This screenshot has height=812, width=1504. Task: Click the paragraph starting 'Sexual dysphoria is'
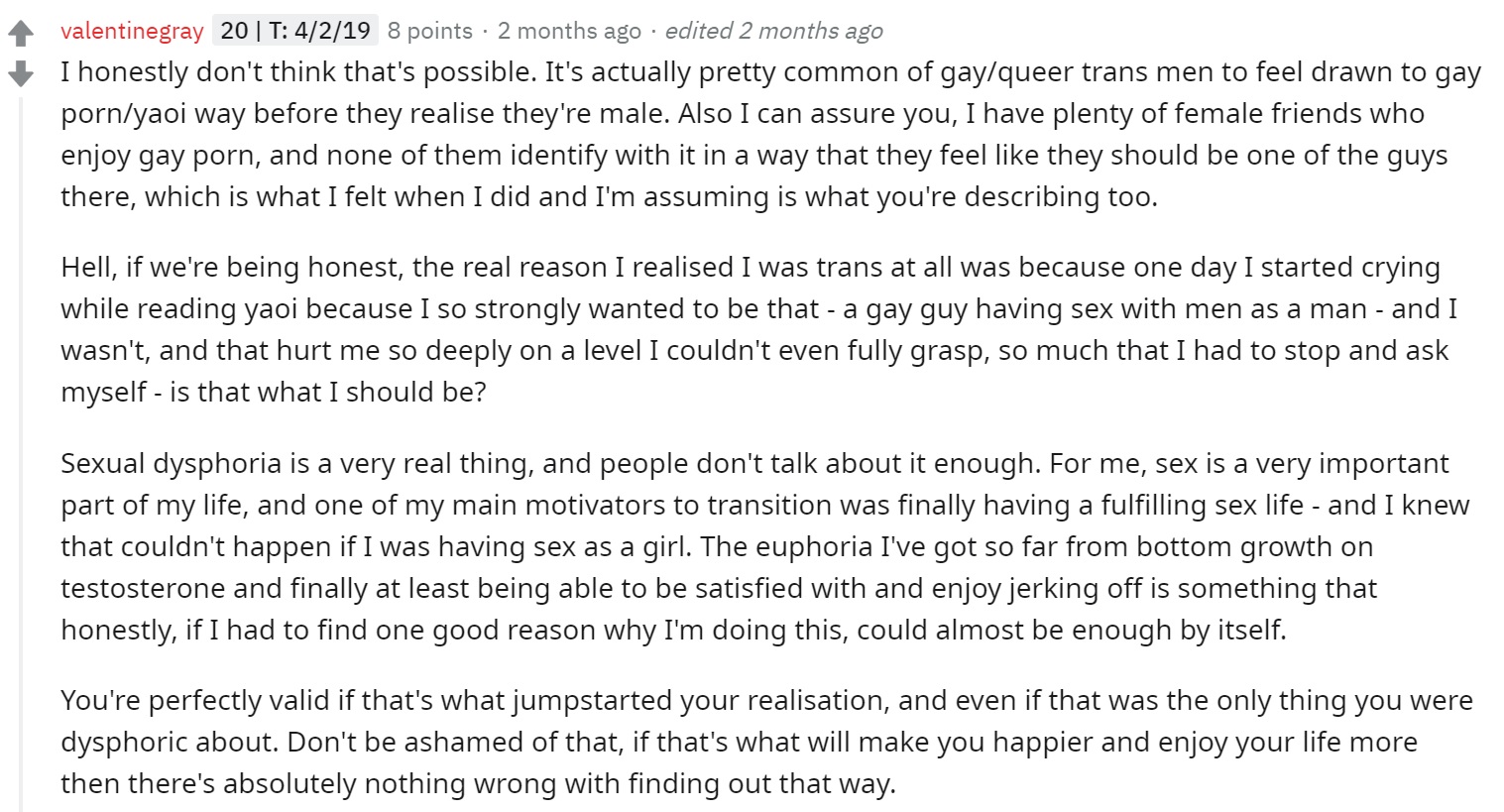[764, 546]
